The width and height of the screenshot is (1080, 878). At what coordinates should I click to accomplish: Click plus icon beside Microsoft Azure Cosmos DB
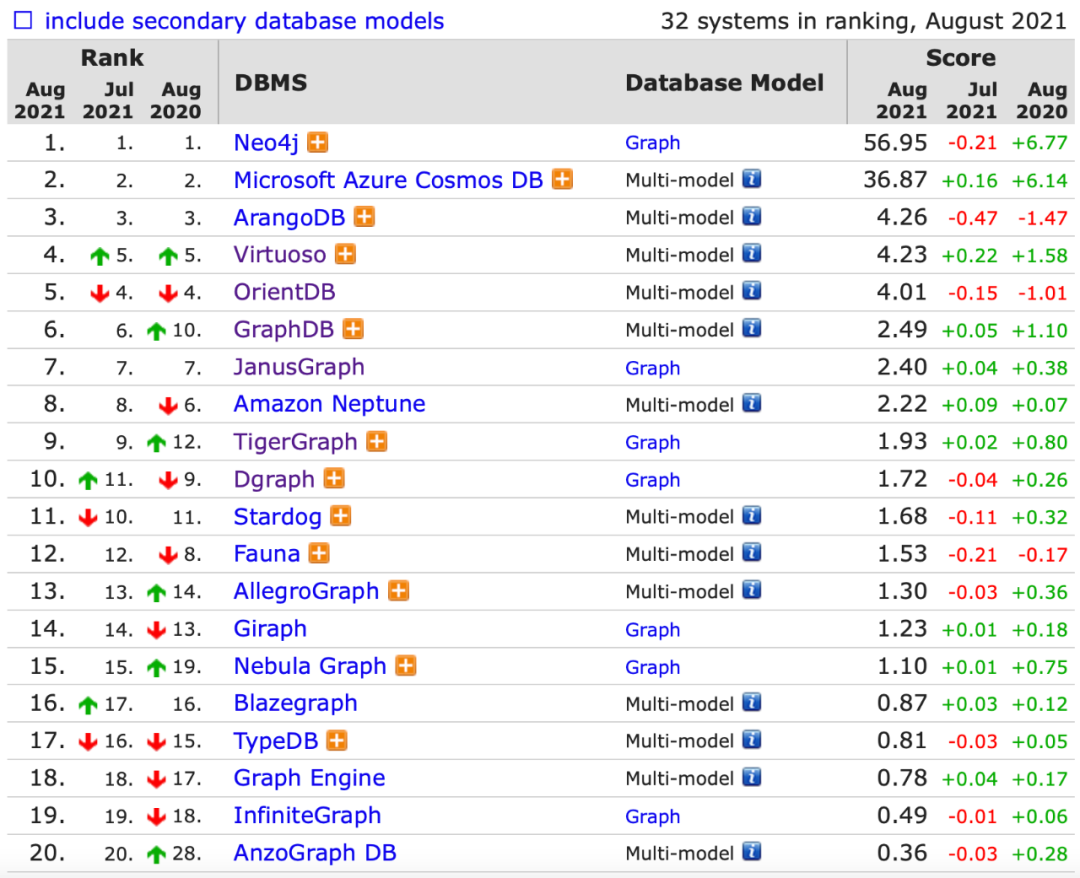pos(563,180)
